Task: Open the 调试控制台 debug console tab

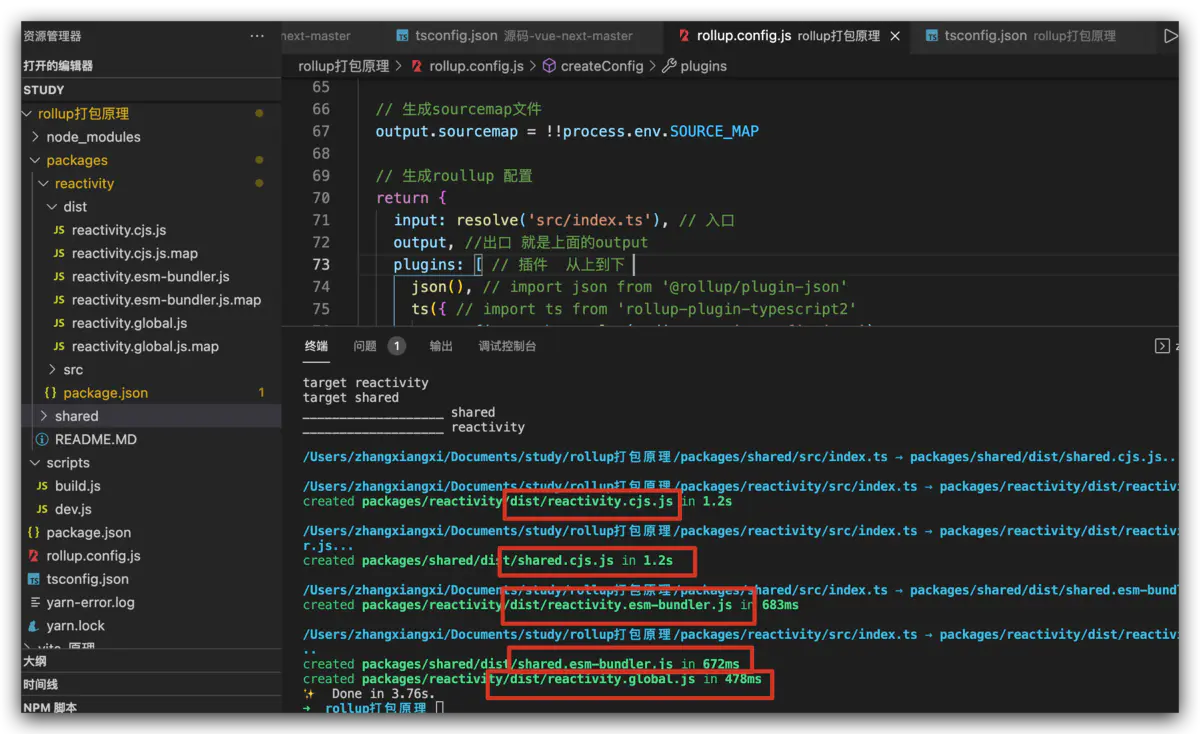Action: [507, 346]
